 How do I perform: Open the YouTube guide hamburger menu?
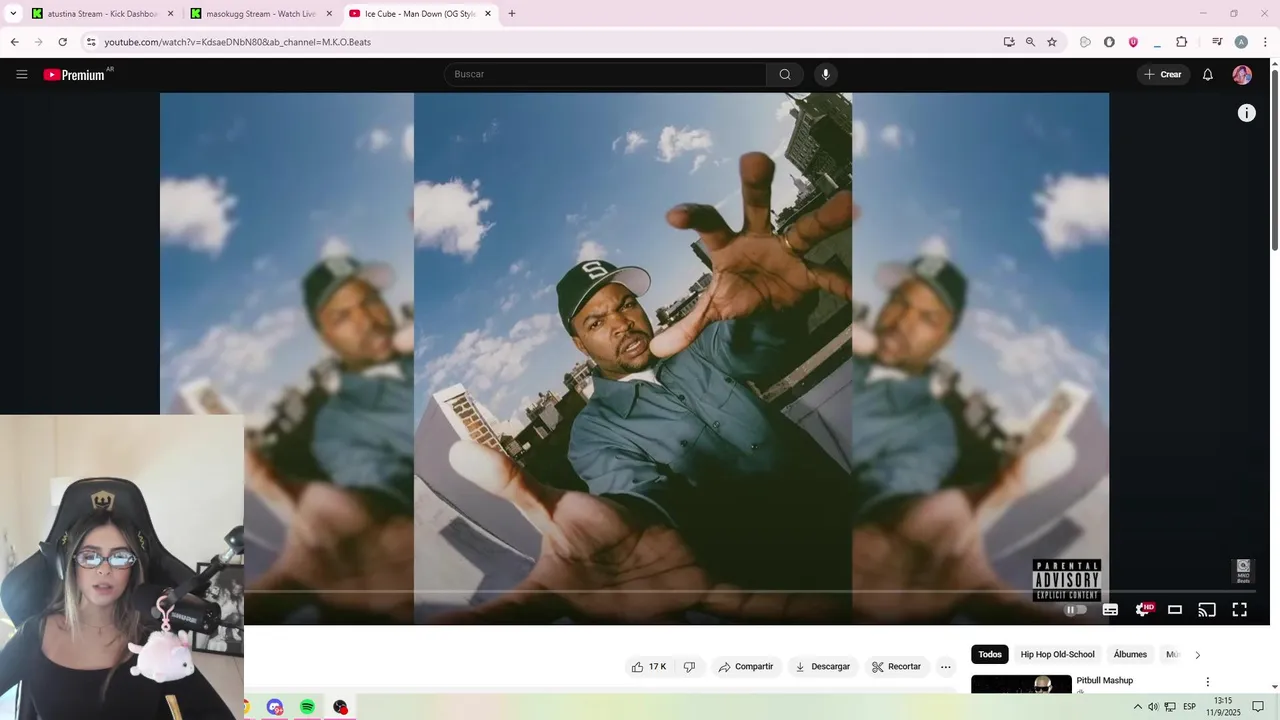(x=22, y=74)
